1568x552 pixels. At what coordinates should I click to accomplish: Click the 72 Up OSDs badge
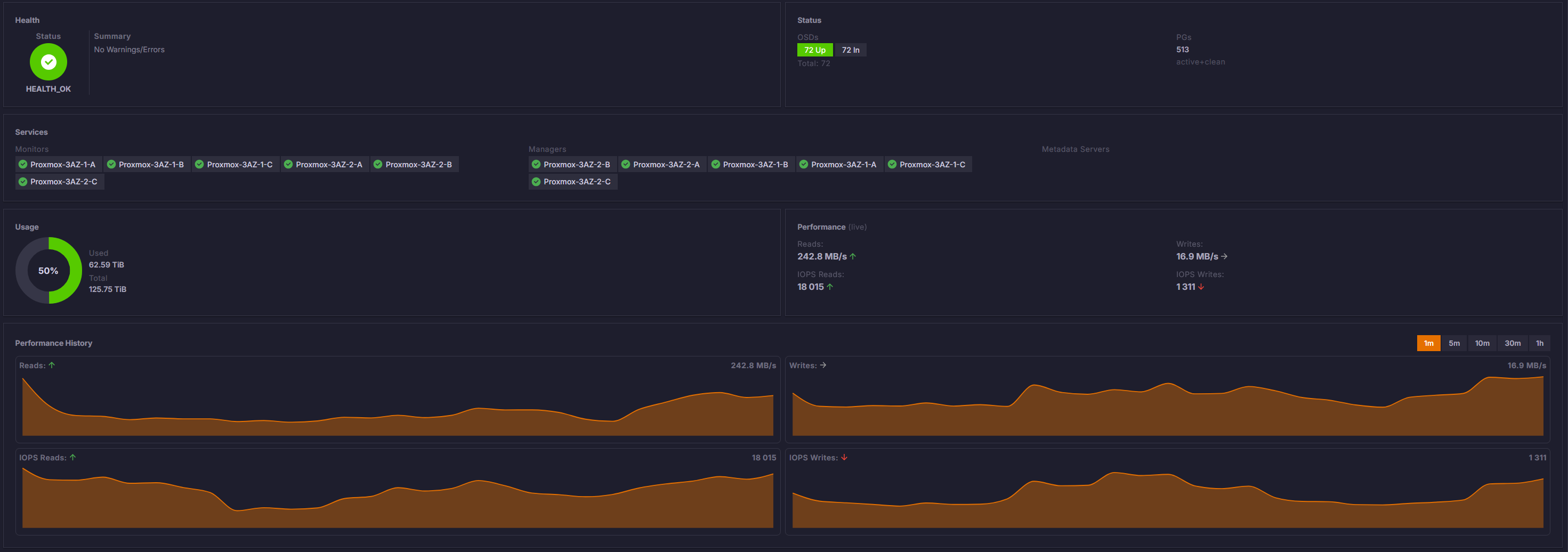814,50
